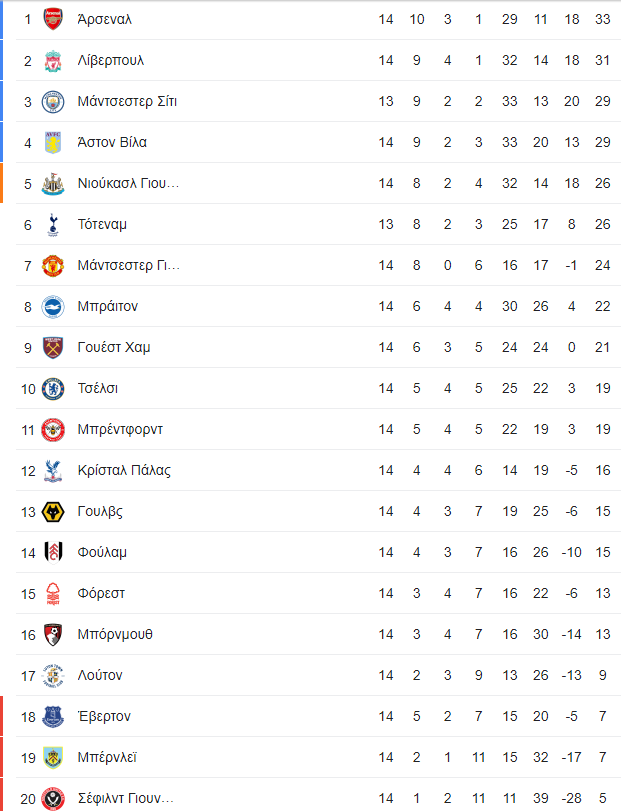Open the Λούτον team link
This screenshot has width=621, height=811.
(x=100, y=675)
